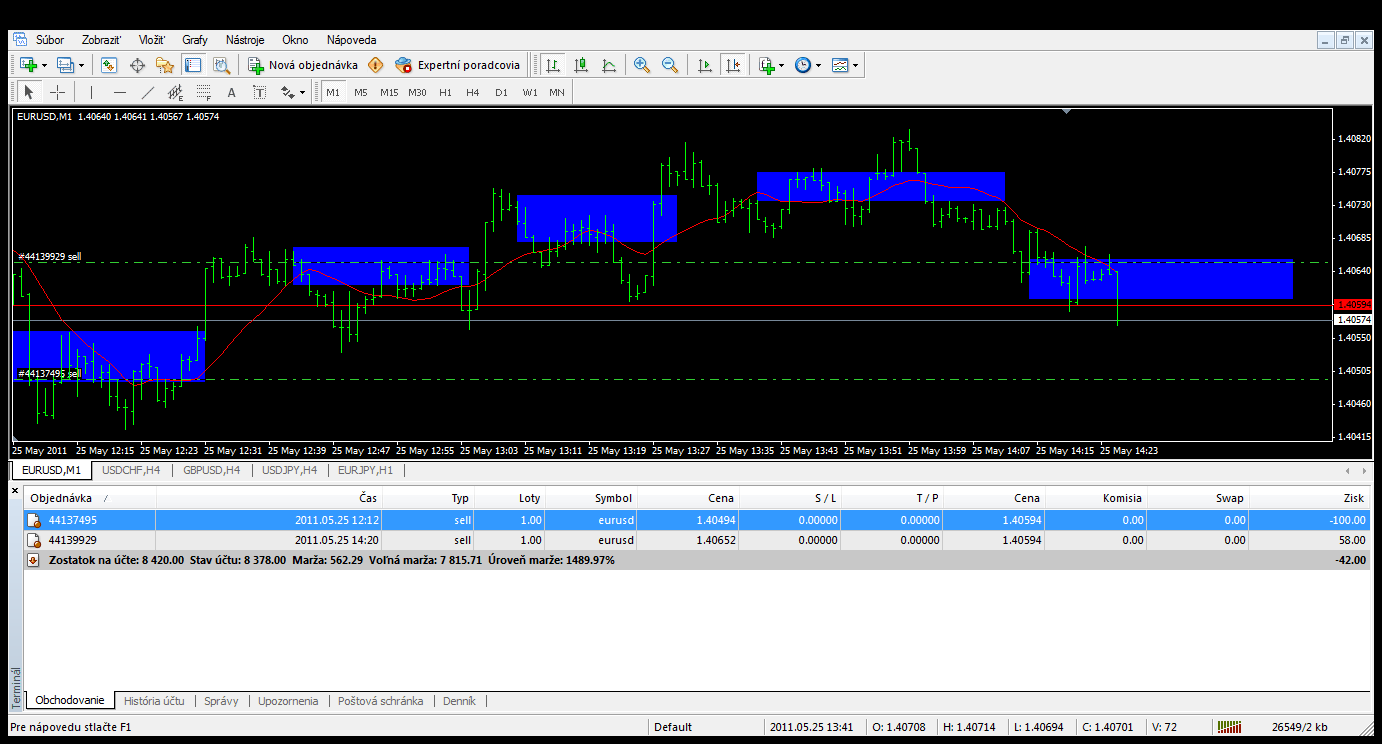1382x744 pixels.
Task: Expand the templates dropdown arrow
Action: pyautogui.click(x=855, y=65)
